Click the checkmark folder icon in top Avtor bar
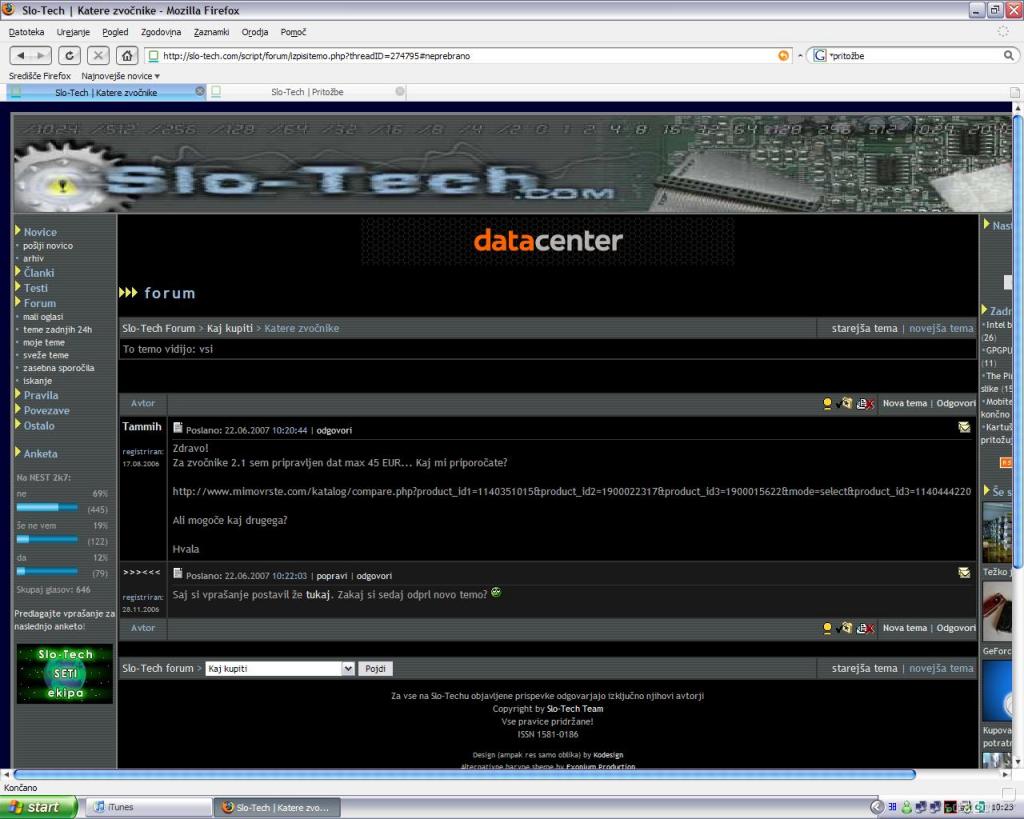The width and height of the screenshot is (1024, 819). coord(844,404)
